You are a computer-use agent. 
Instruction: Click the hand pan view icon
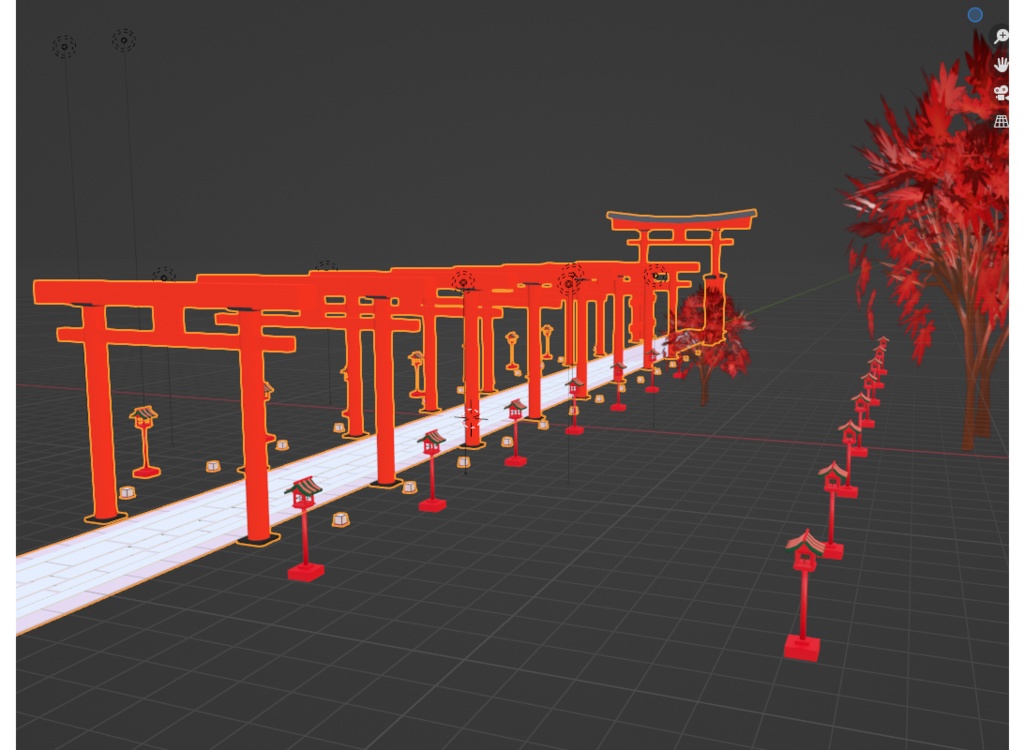1000,64
